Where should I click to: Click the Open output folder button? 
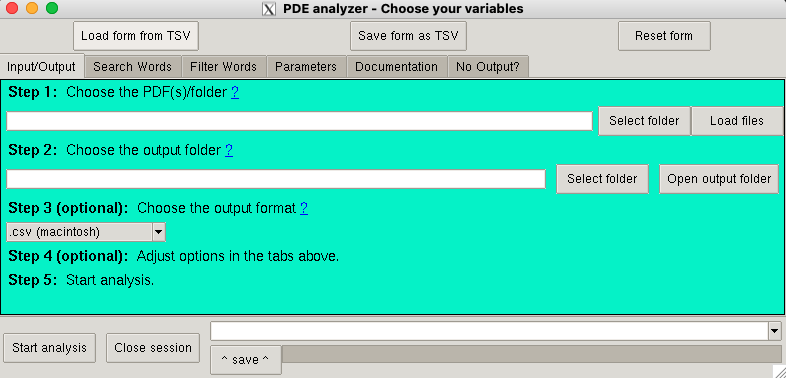click(x=719, y=179)
